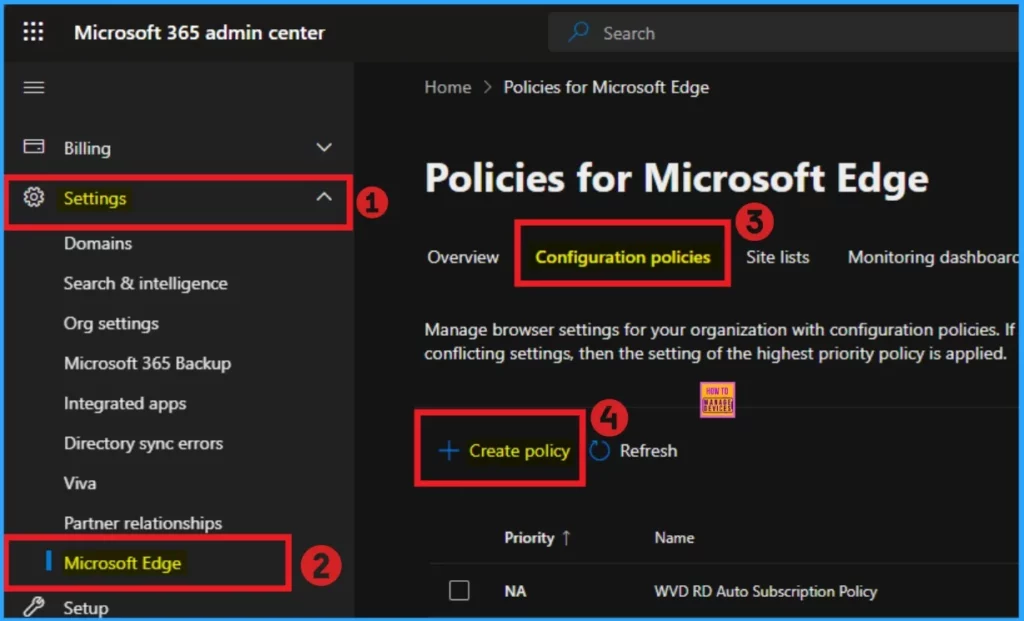Open the Setup section
This screenshot has width=1024, height=621.
(86, 608)
